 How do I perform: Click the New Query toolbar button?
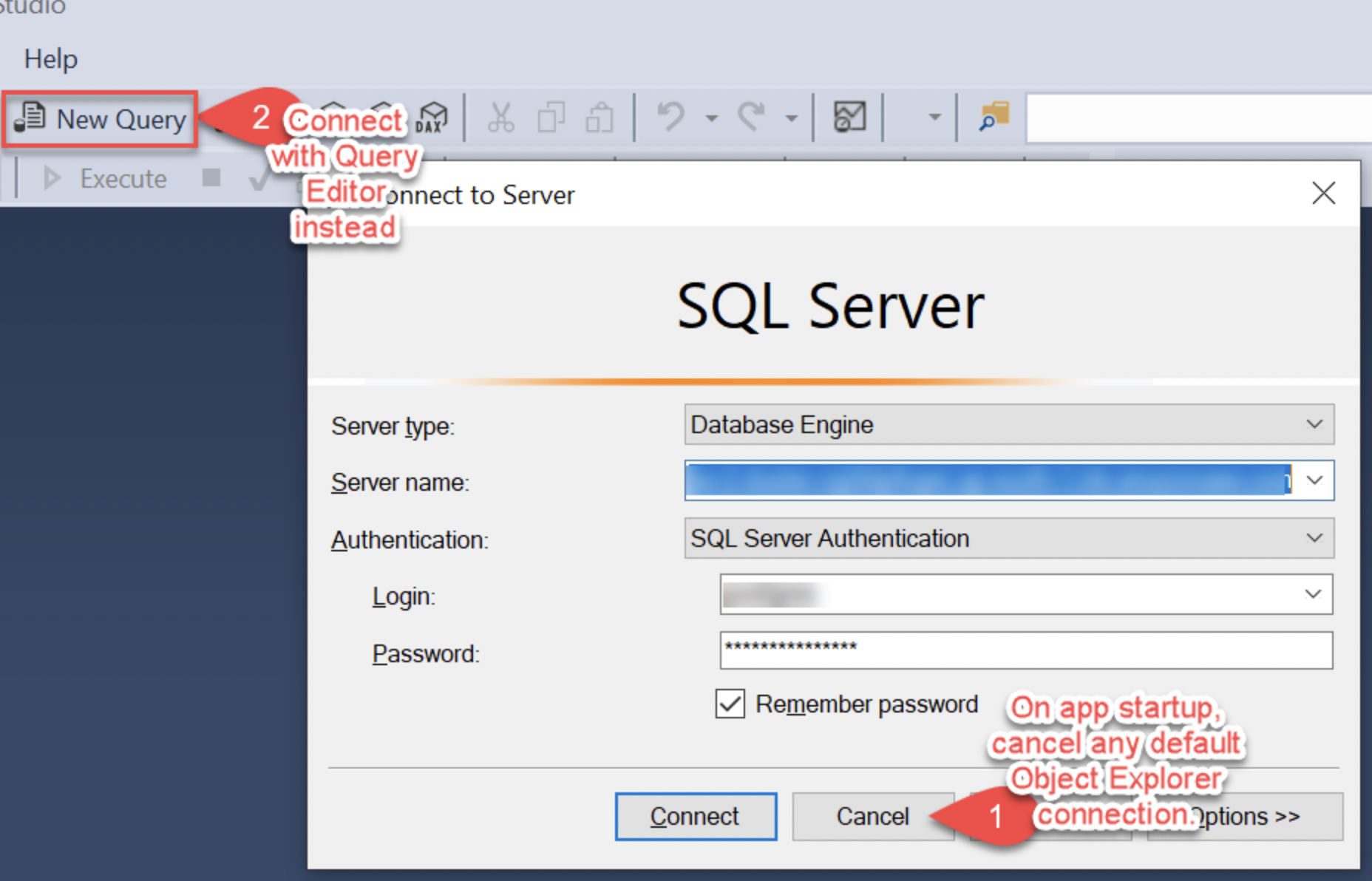101,119
